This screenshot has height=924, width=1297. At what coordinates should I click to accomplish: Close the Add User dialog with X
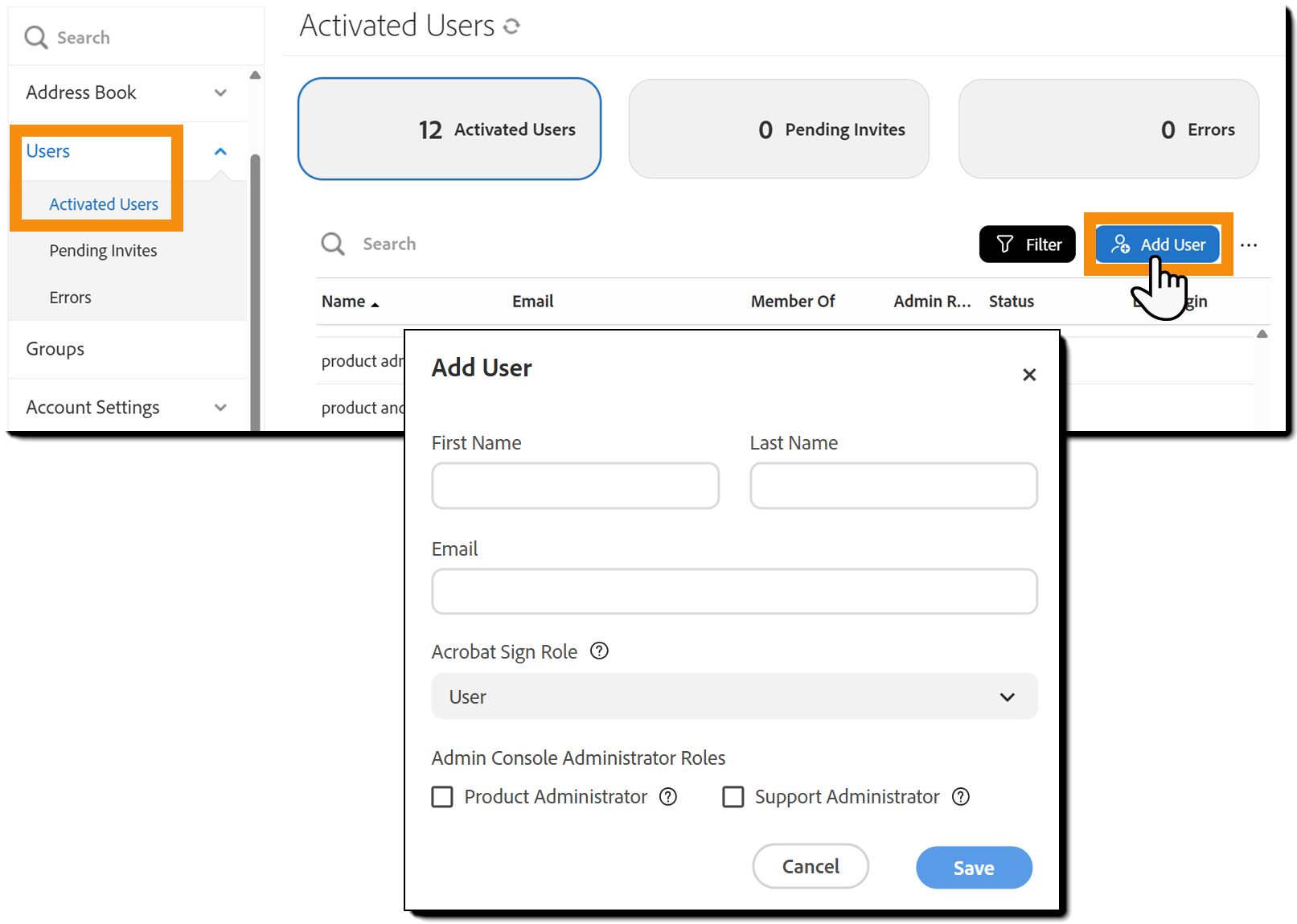point(1029,375)
